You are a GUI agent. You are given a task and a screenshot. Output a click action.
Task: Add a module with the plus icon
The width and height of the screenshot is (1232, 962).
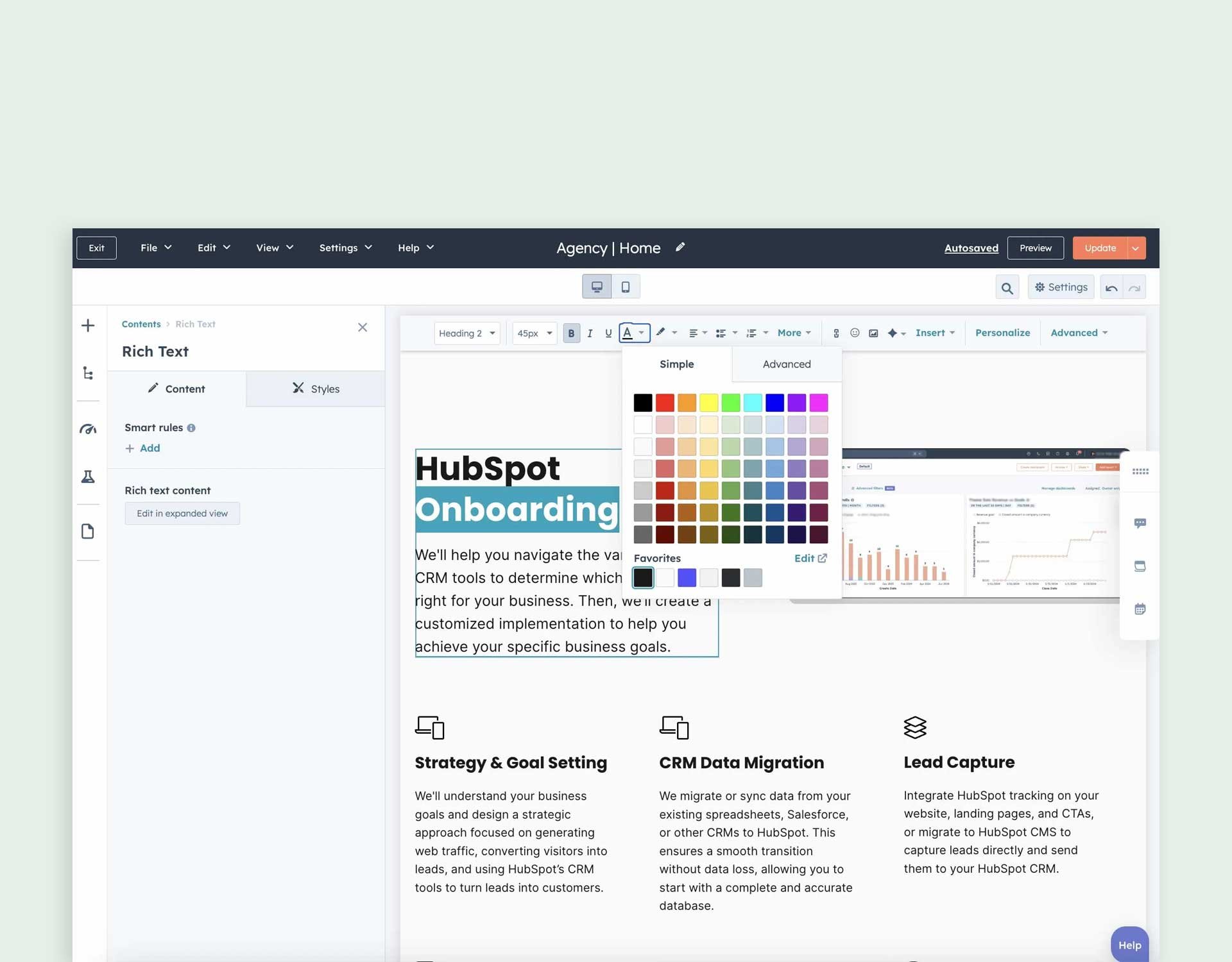[88, 326]
